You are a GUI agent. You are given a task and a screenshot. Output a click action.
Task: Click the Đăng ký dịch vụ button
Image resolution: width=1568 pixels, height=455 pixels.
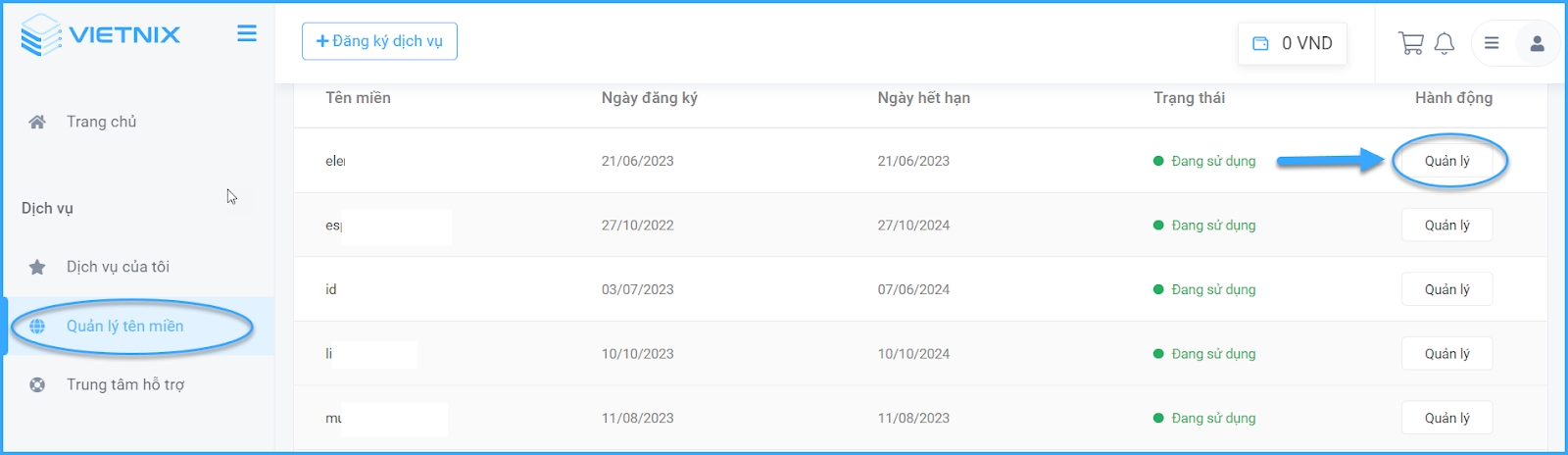pyautogui.click(x=379, y=41)
